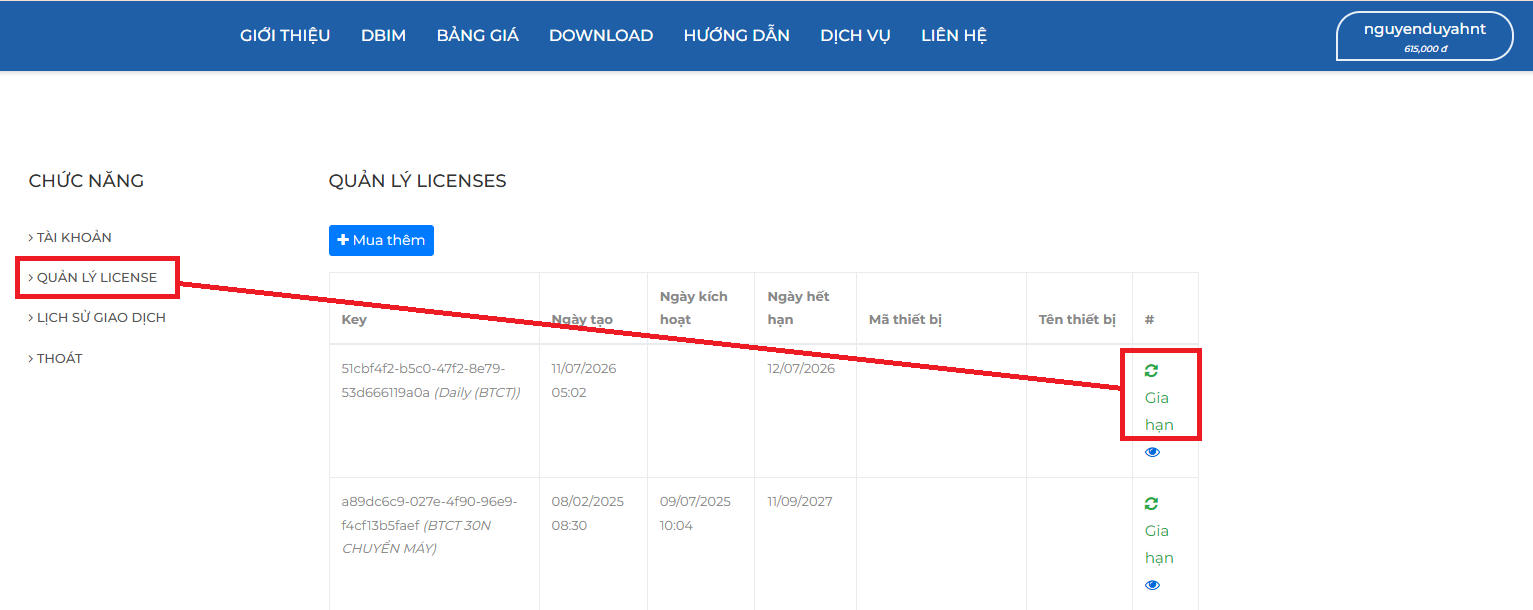Click the activation date 09/07/2025 10:04
This screenshot has height=610, width=1533.
click(x=695, y=513)
